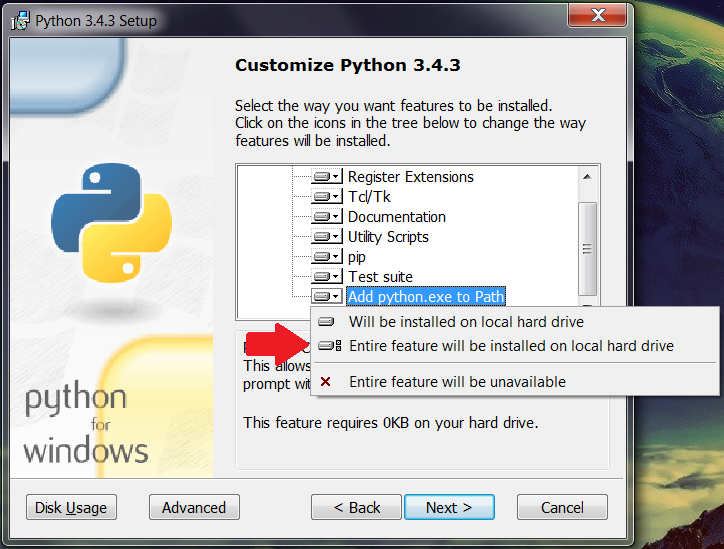The height and width of the screenshot is (549, 724).
Task: Select Documentation in the feature tree
Action: 397,217
